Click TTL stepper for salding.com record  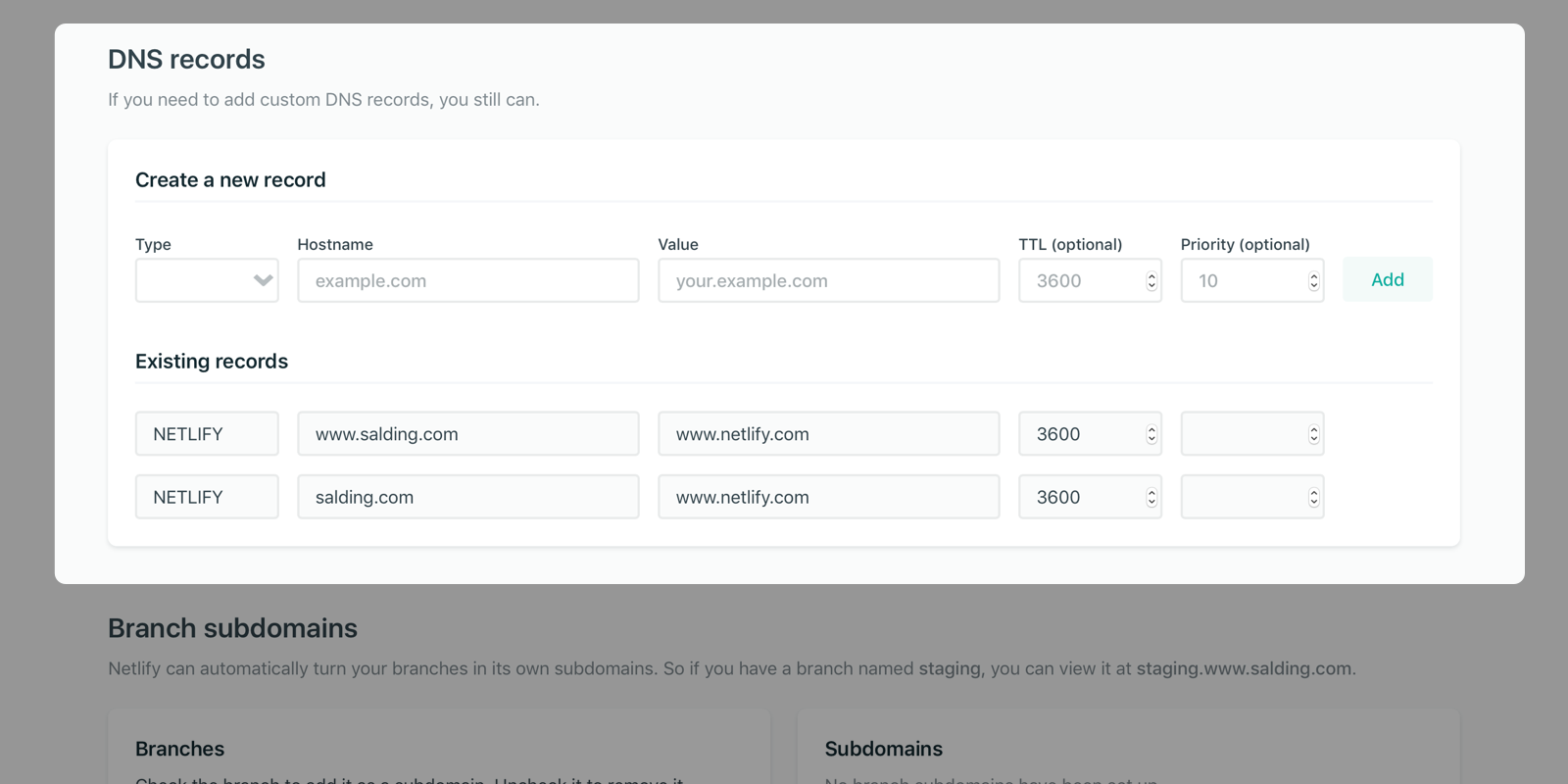click(x=1151, y=498)
